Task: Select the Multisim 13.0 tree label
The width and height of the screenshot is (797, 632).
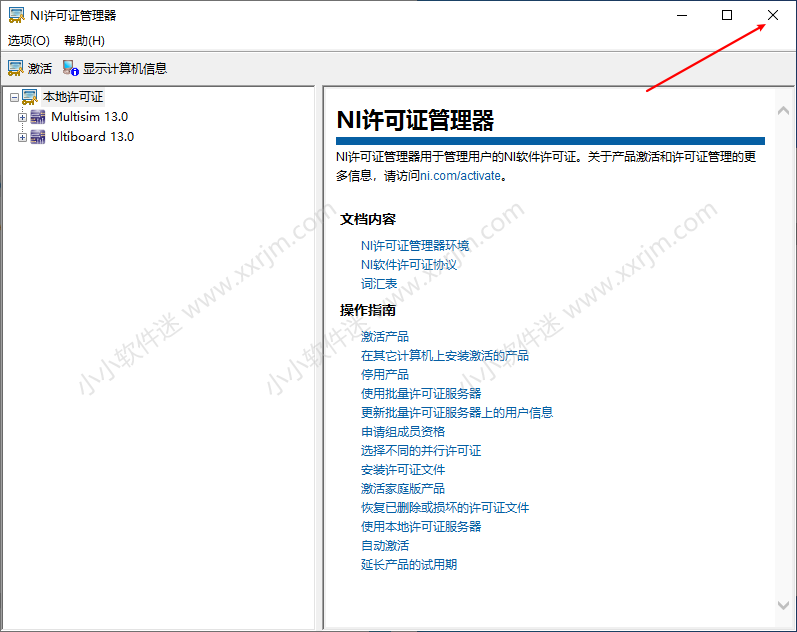Action: pos(89,117)
